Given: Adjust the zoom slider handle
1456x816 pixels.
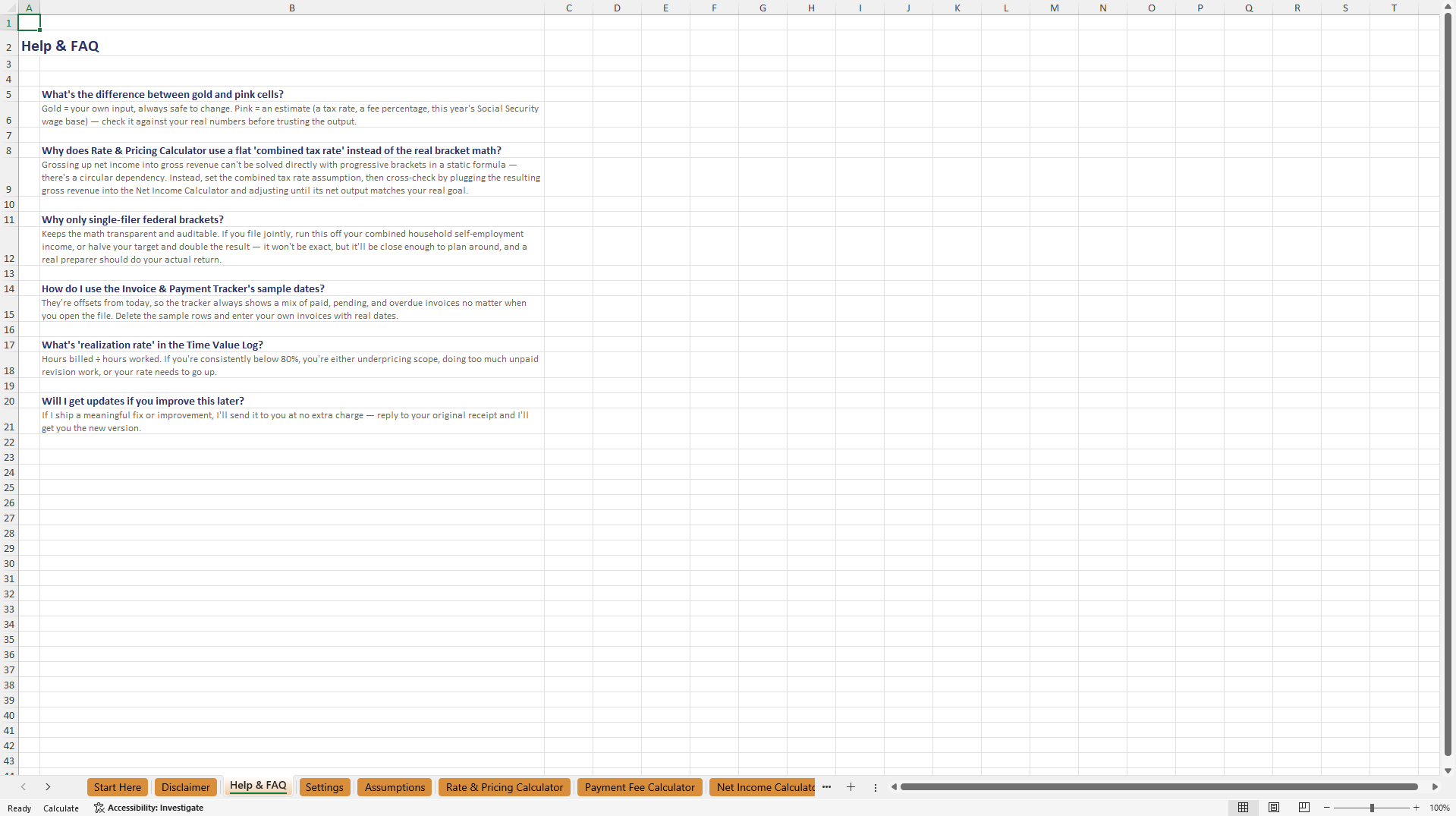Looking at the screenshot, I should pyautogui.click(x=1372, y=808).
